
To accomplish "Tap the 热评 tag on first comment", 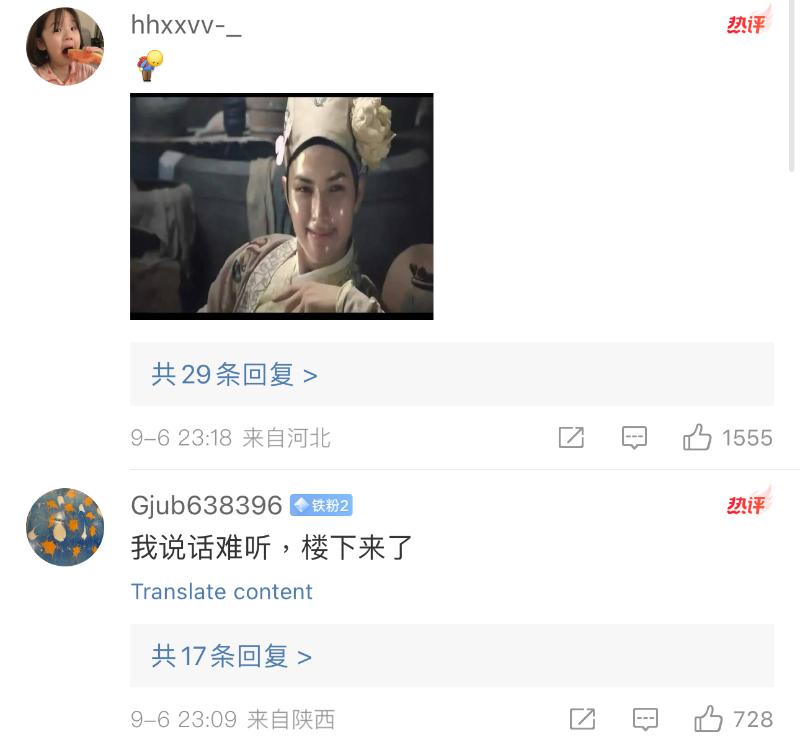I will click(x=749, y=21).
